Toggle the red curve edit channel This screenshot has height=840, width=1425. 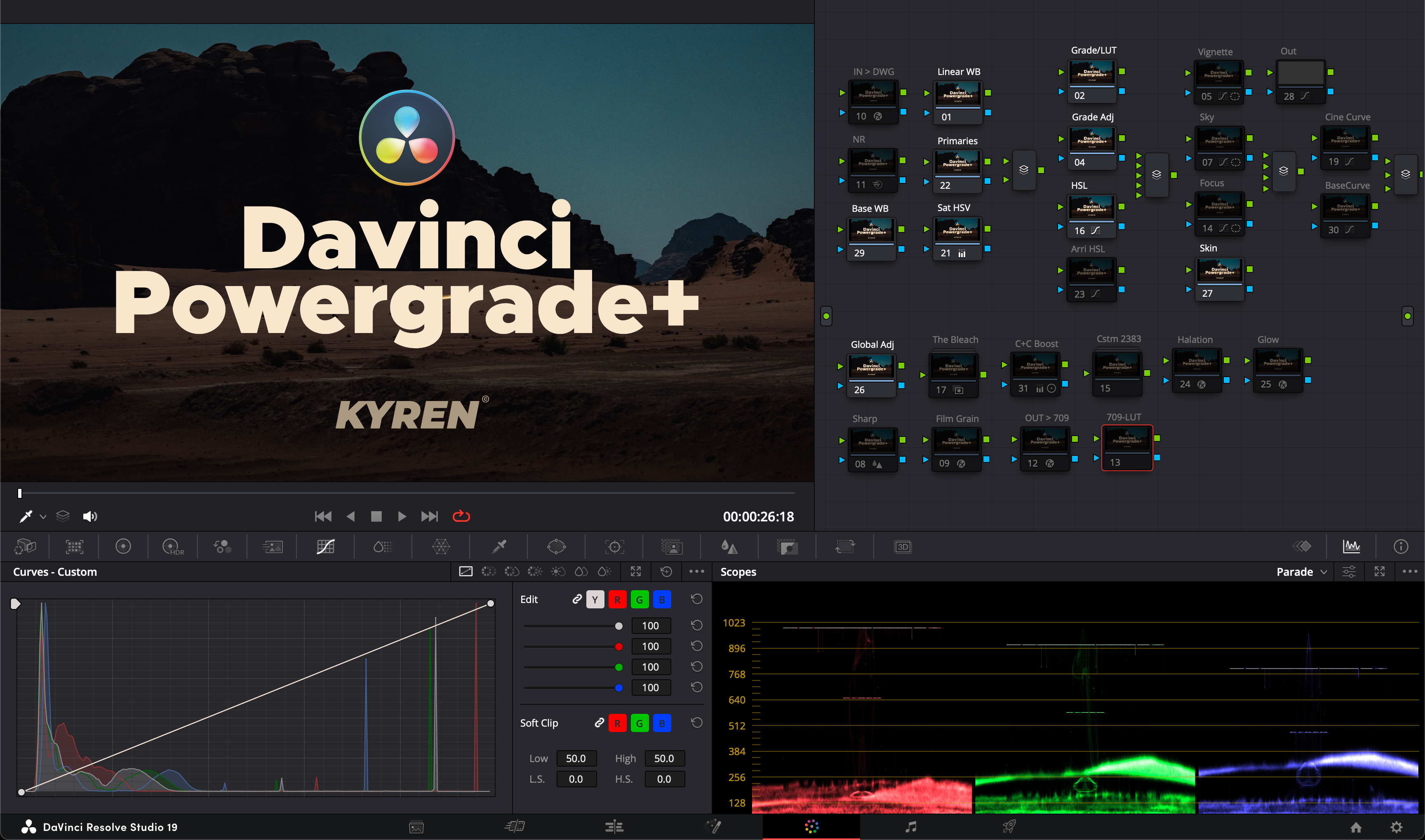[x=617, y=599]
